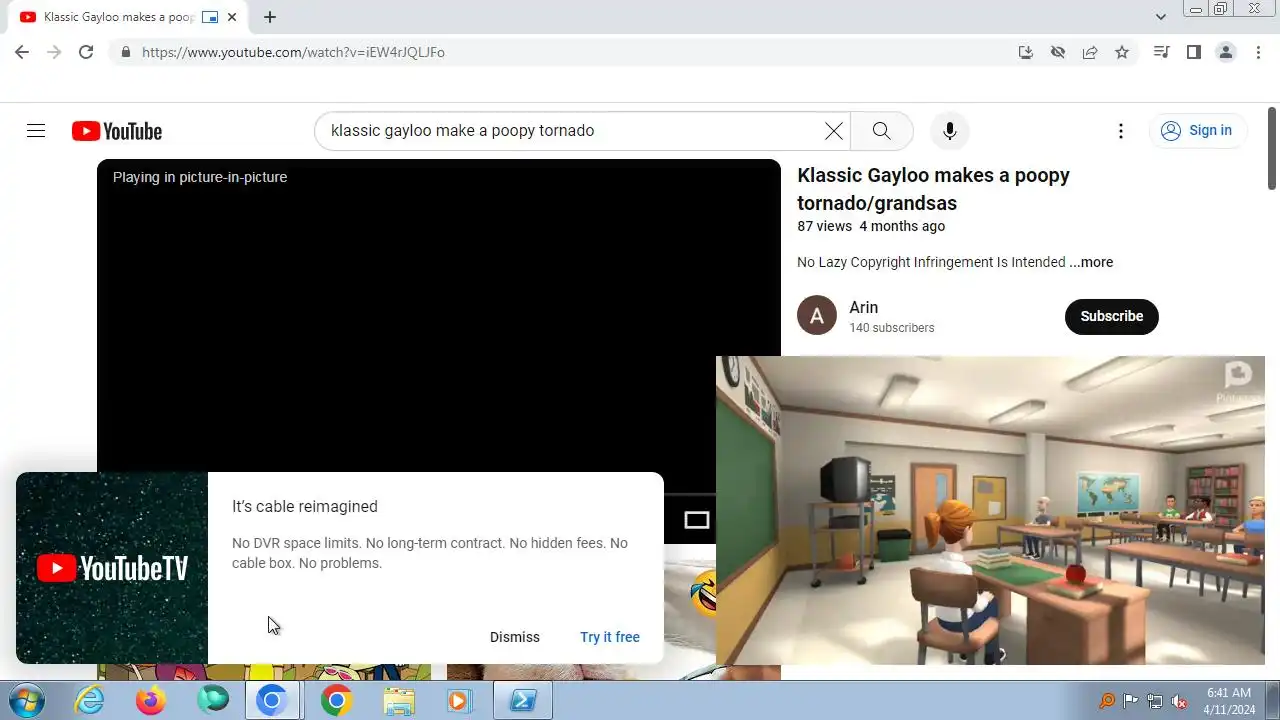Click the page vertical scrollbar
The height and width of the screenshot is (720, 1280).
point(1272,148)
